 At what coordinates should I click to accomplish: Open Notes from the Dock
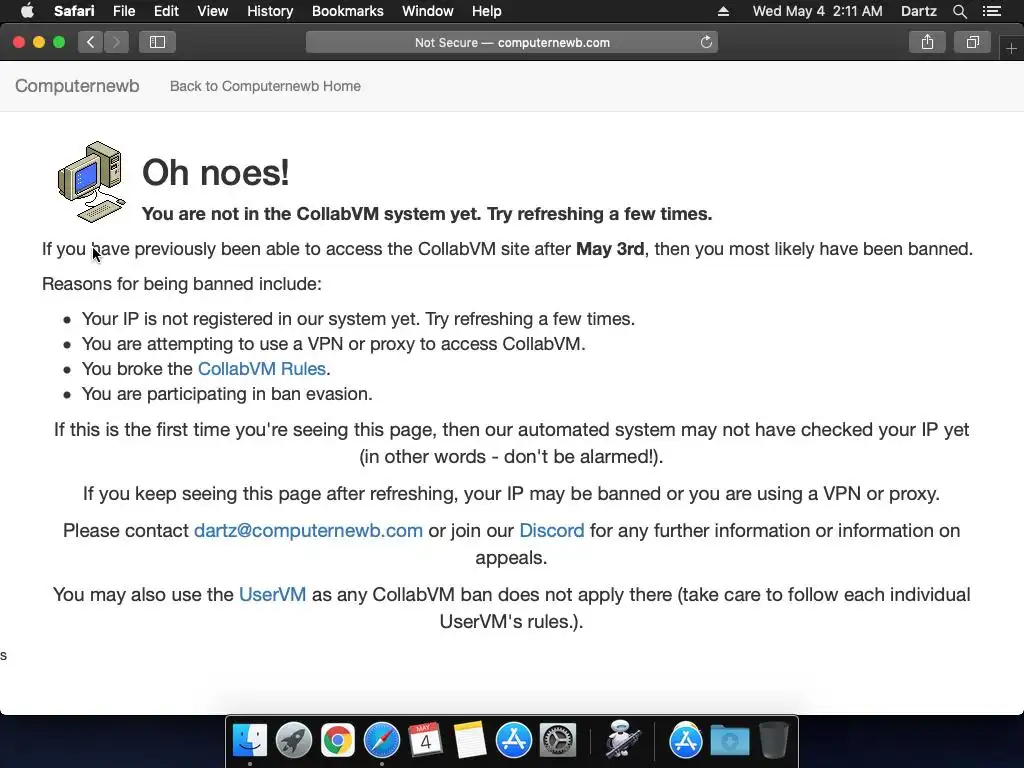[470, 741]
